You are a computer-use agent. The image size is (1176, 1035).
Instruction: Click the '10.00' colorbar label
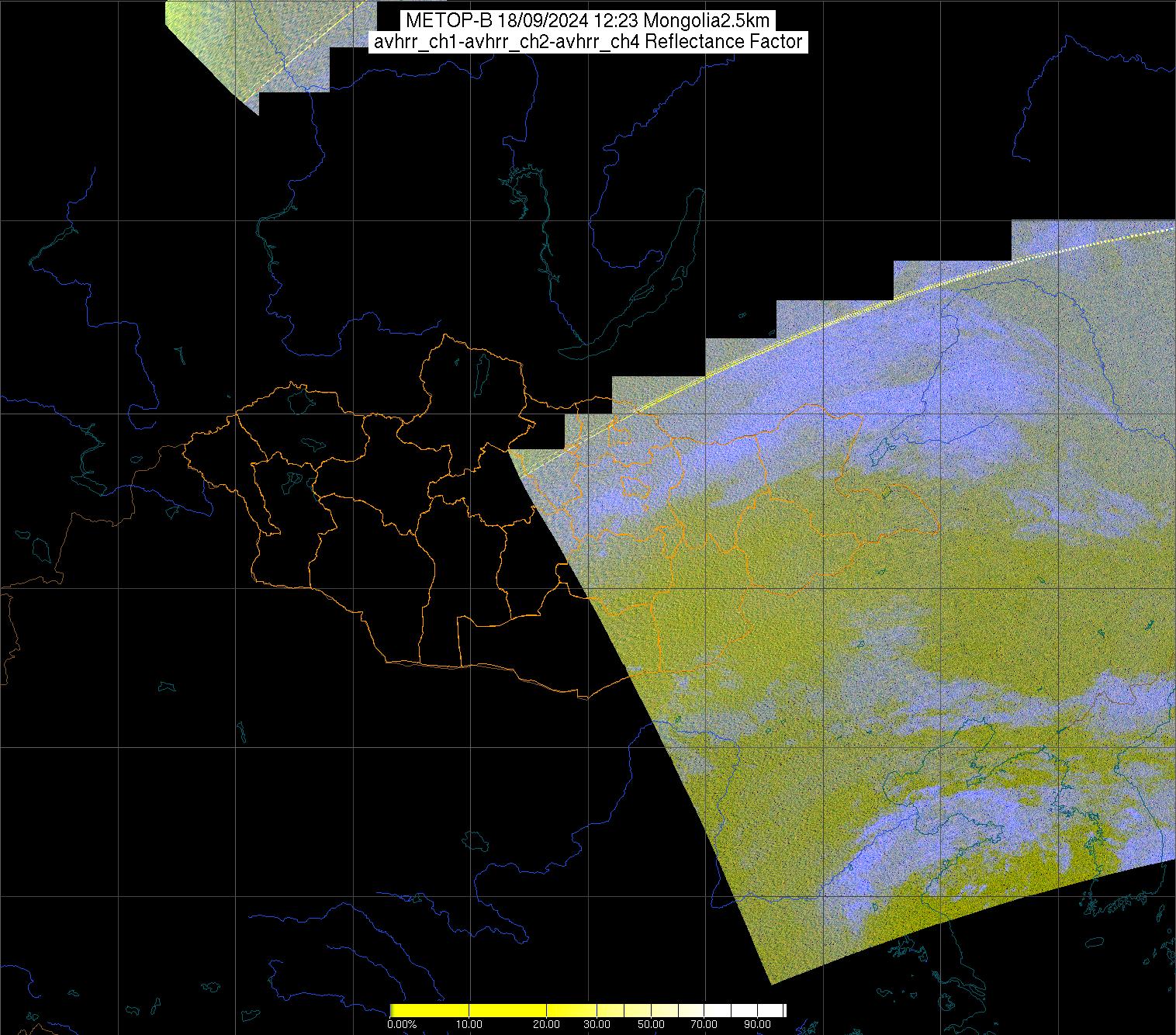(x=469, y=1024)
